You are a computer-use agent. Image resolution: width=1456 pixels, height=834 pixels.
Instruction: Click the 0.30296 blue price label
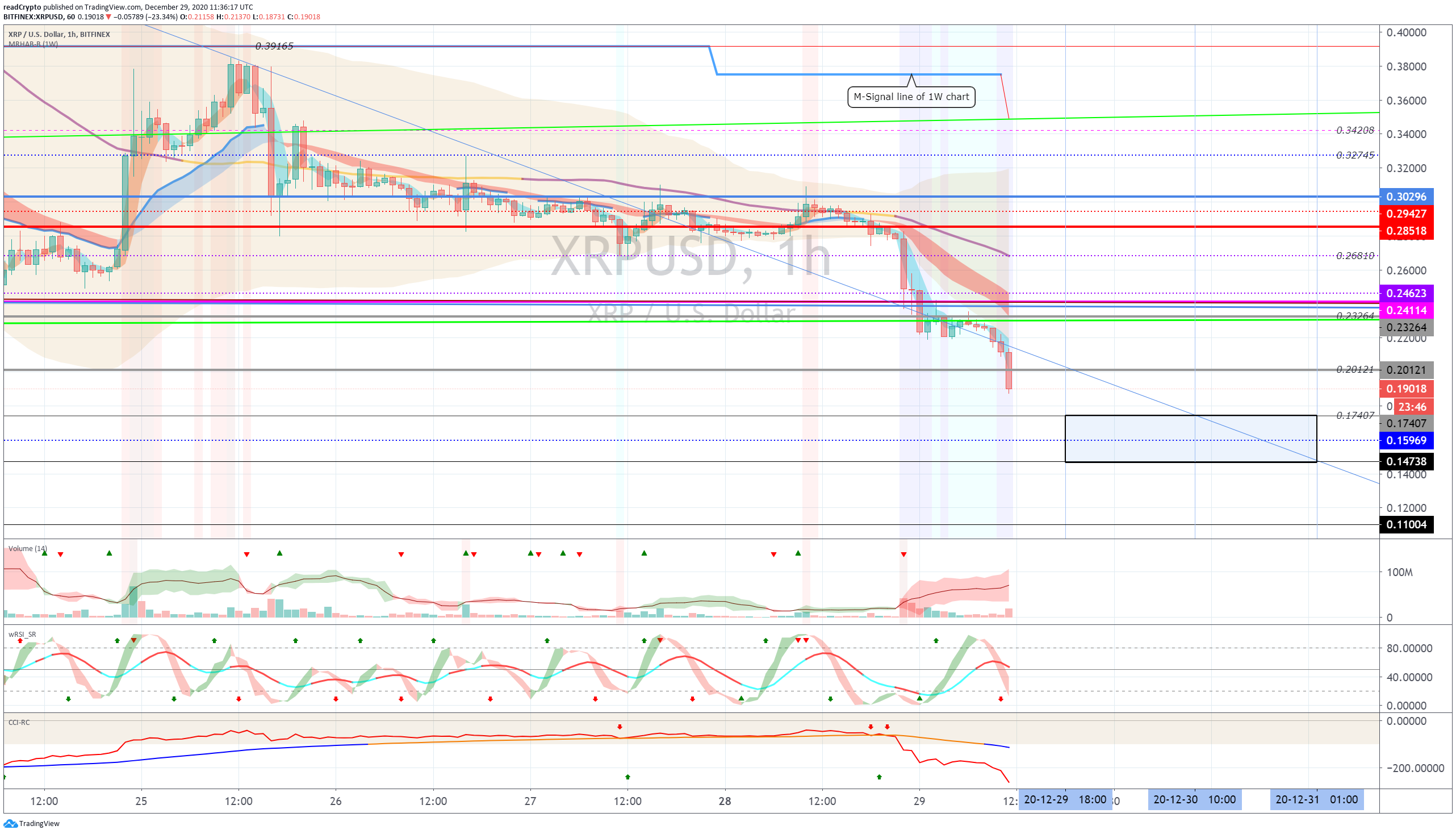pyautogui.click(x=1405, y=197)
